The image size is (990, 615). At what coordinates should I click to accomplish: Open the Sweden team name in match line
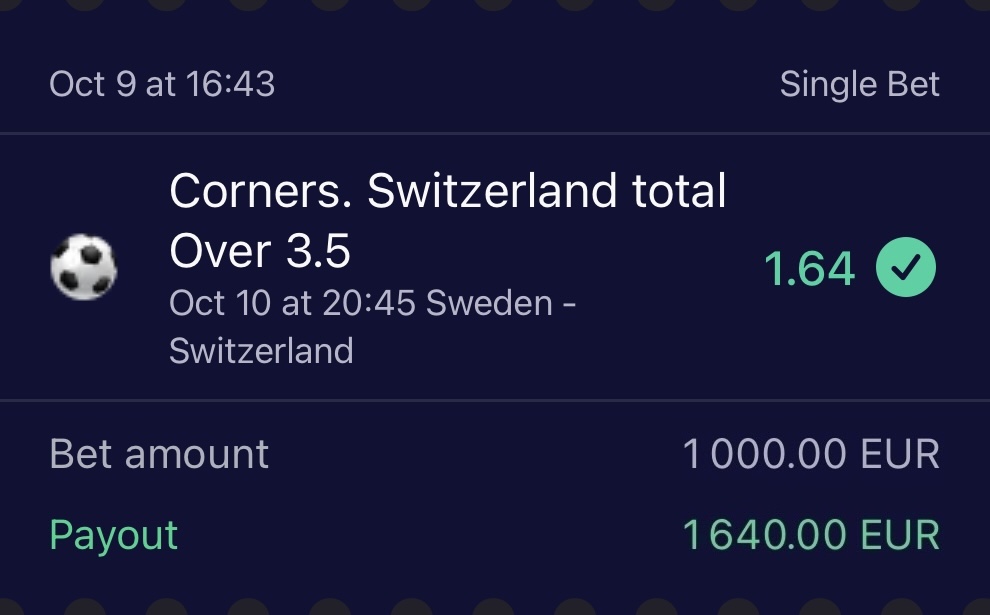coord(489,303)
